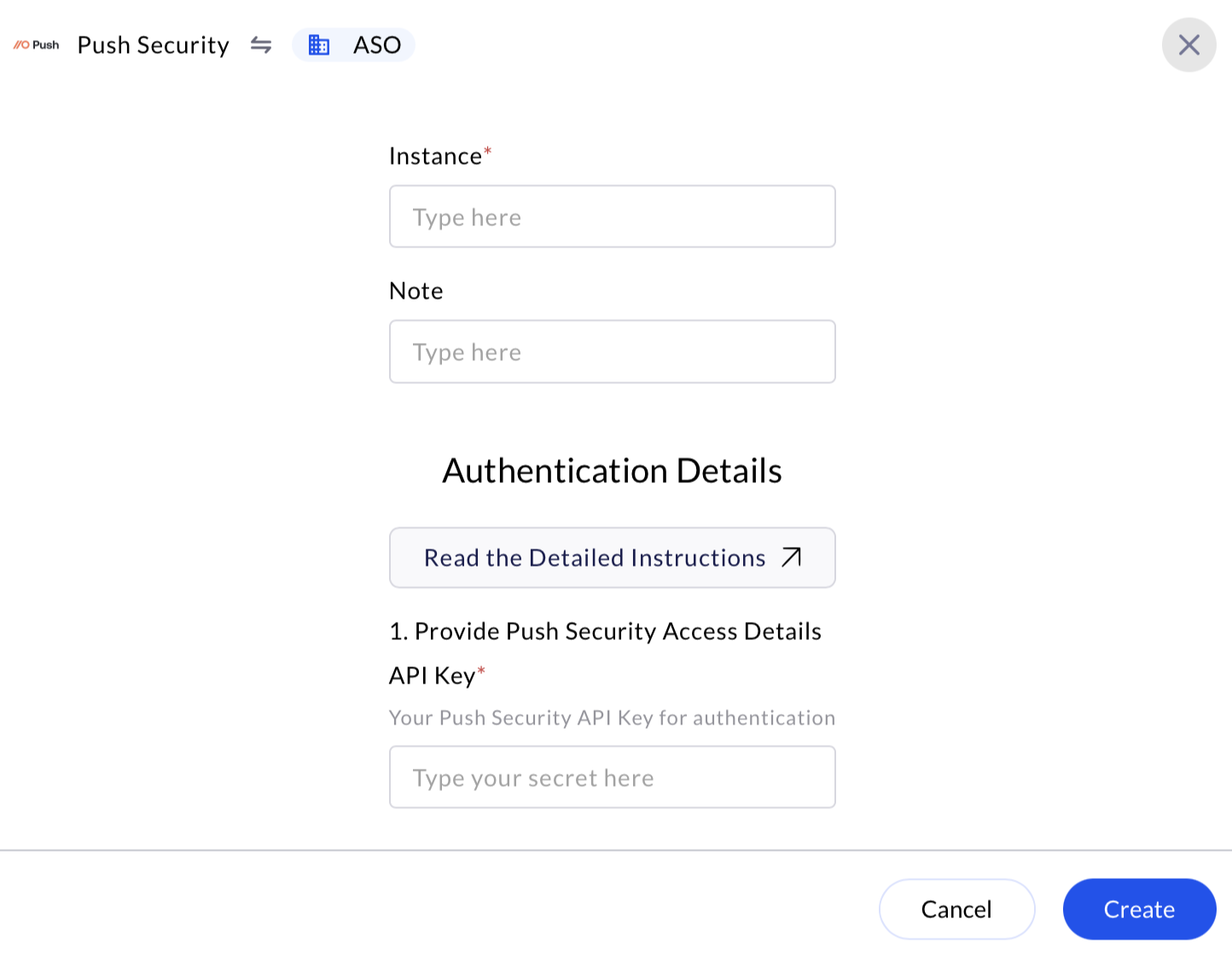Screen dimensions: 1232x954
Task: Click the Push wordmark next to the logo
Action: point(47,46)
